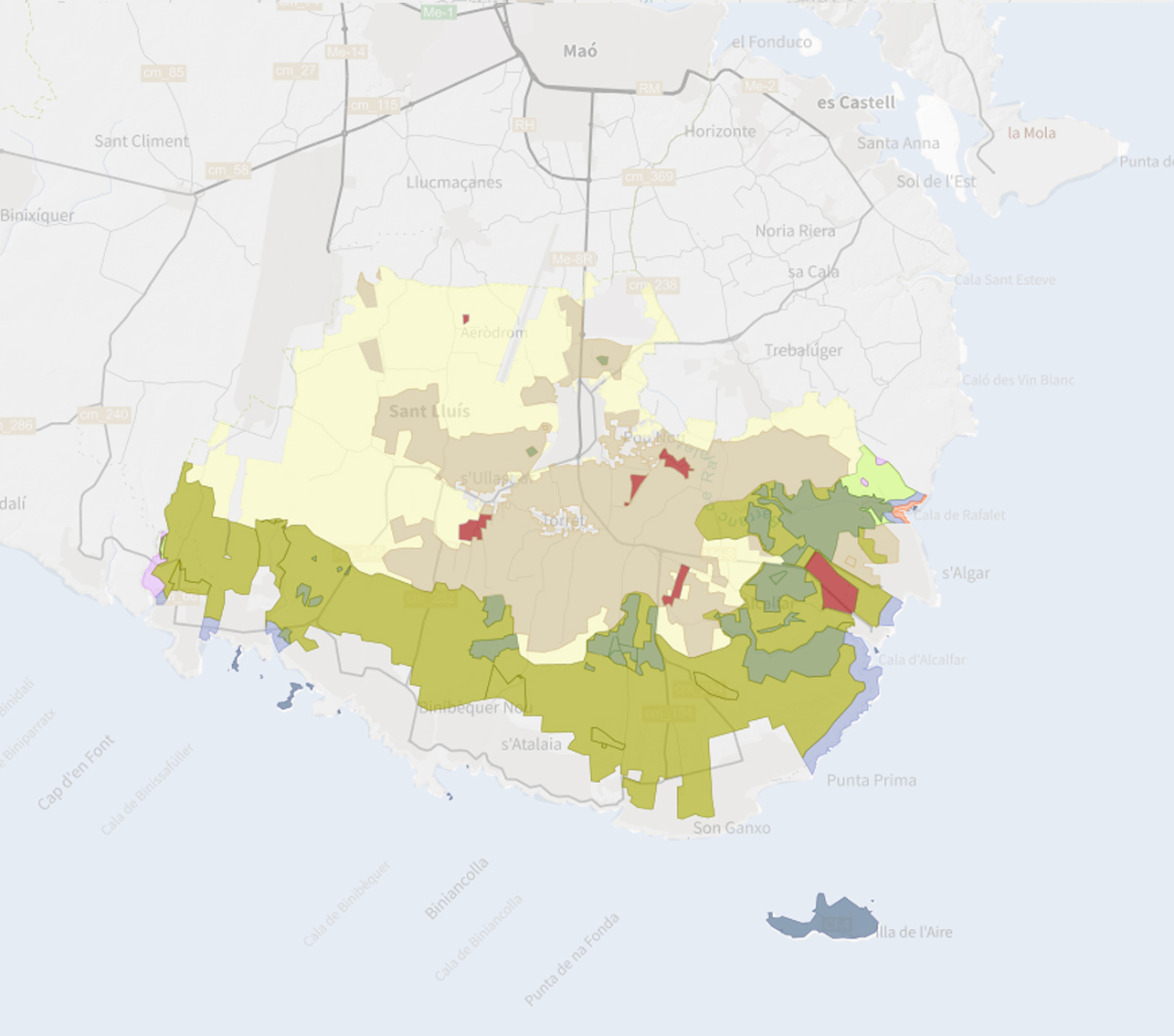Click the Llucmaçanes village label
Image resolution: width=1174 pixels, height=1036 pixels.
[x=454, y=182]
